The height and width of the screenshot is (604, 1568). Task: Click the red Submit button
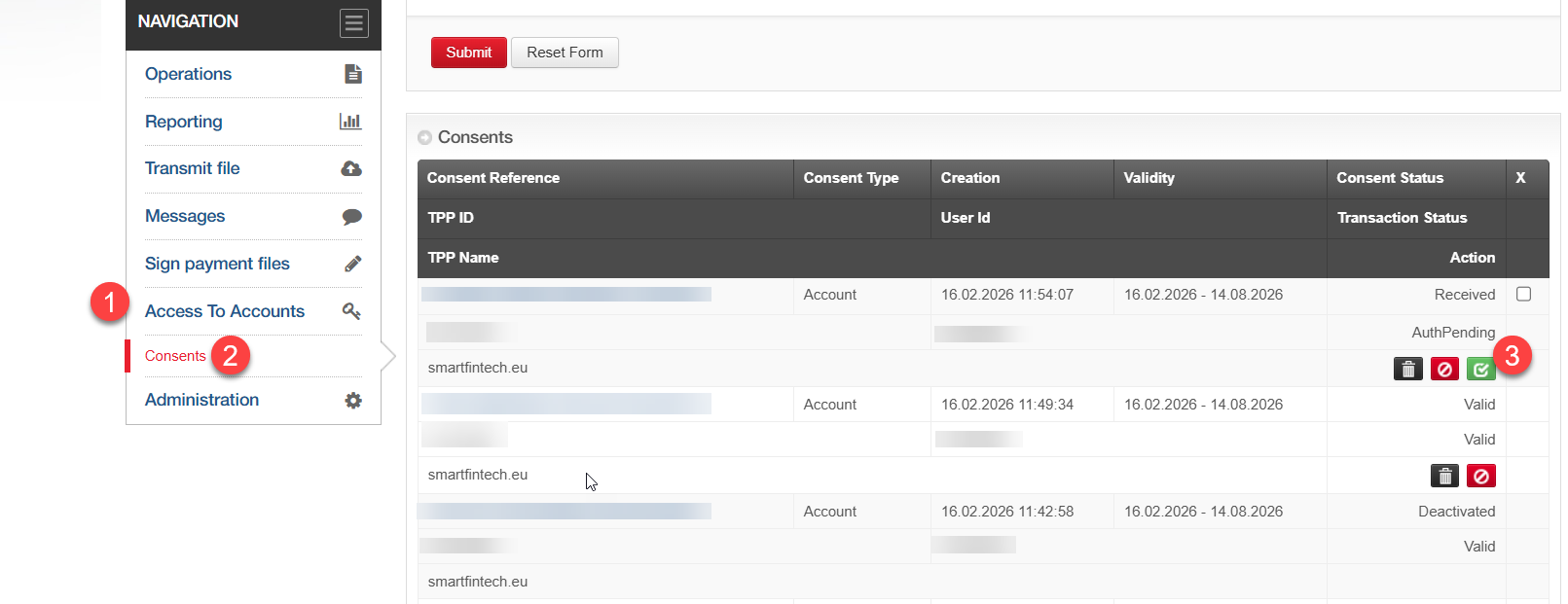pyautogui.click(x=469, y=53)
